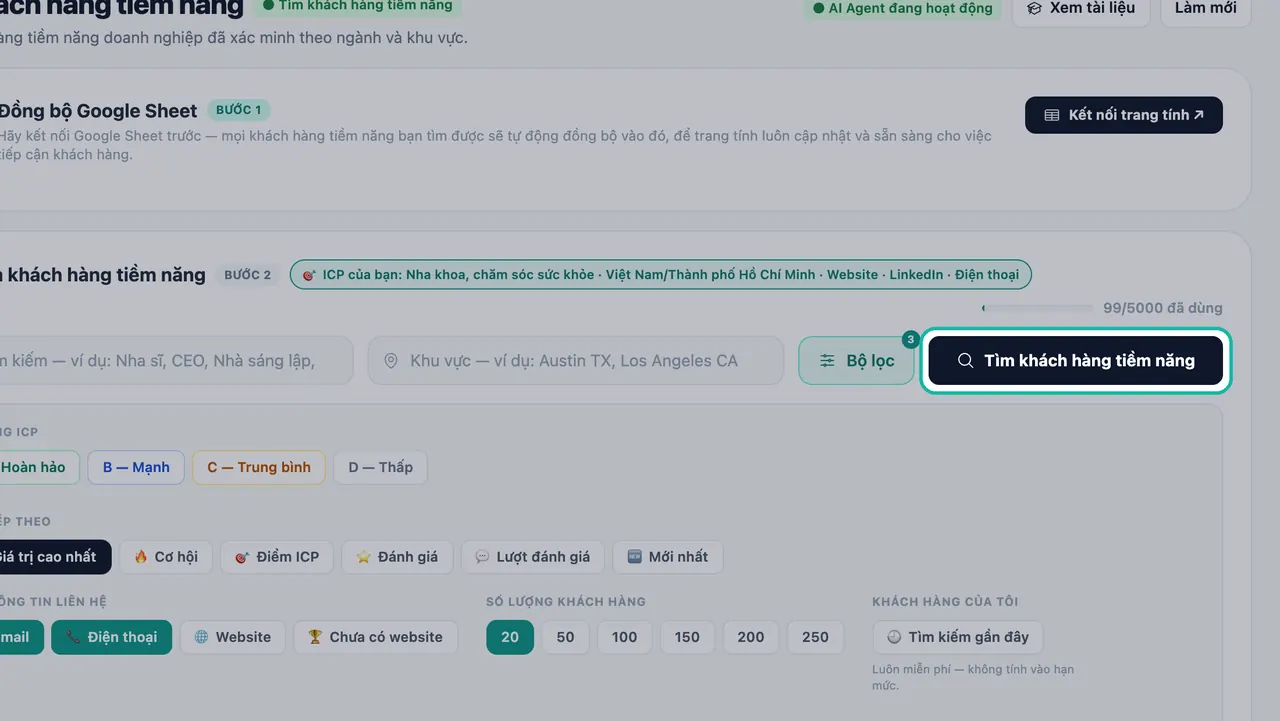1280x721 pixels.
Task: Sort by Lượt đánh giá
Action: point(533,557)
